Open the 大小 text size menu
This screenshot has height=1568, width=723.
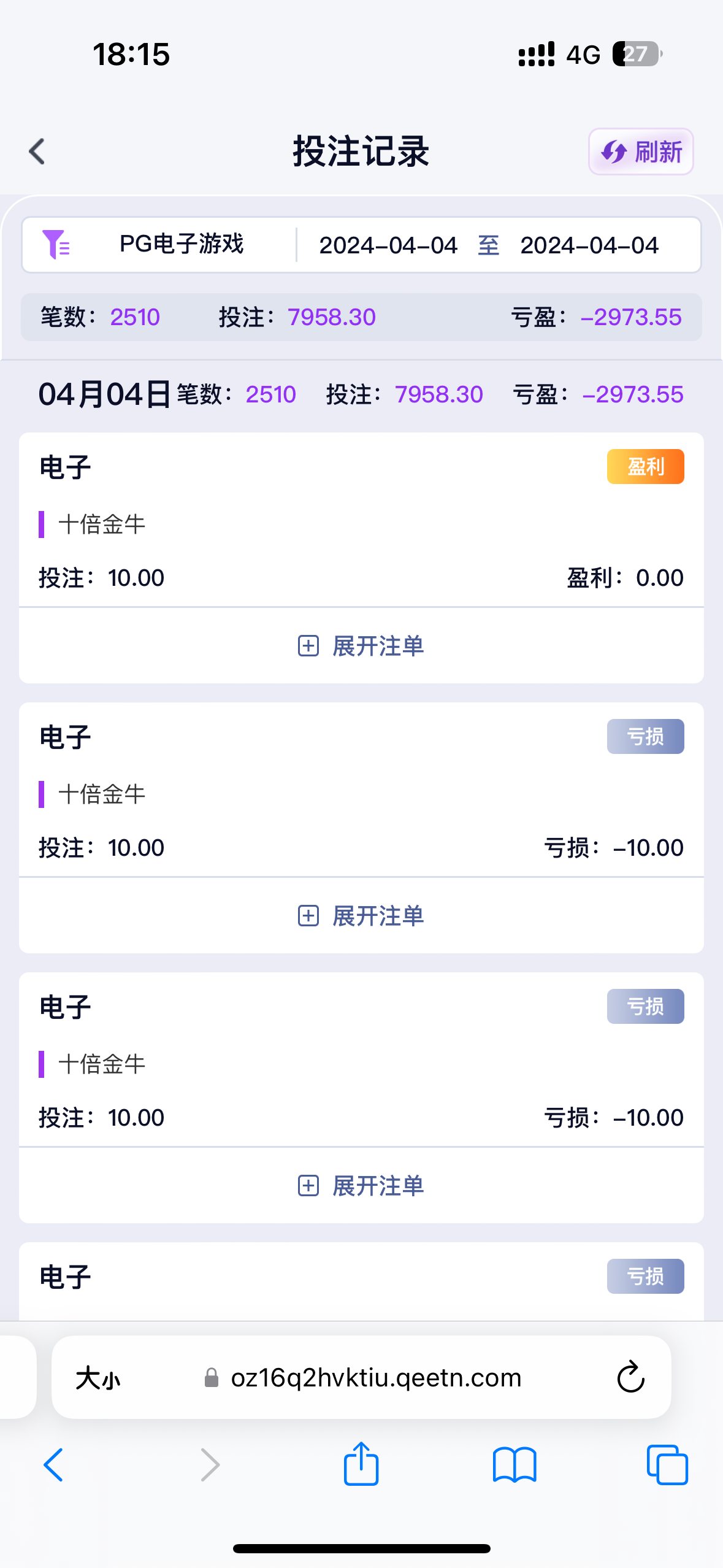(x=98, y=1378)
